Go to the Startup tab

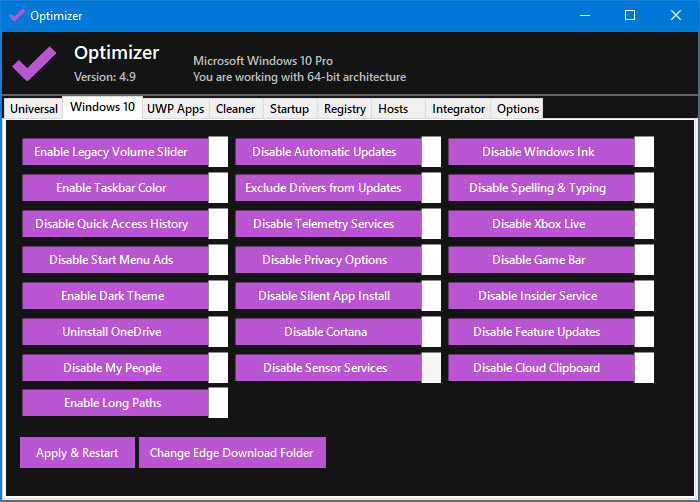(289, 109)
